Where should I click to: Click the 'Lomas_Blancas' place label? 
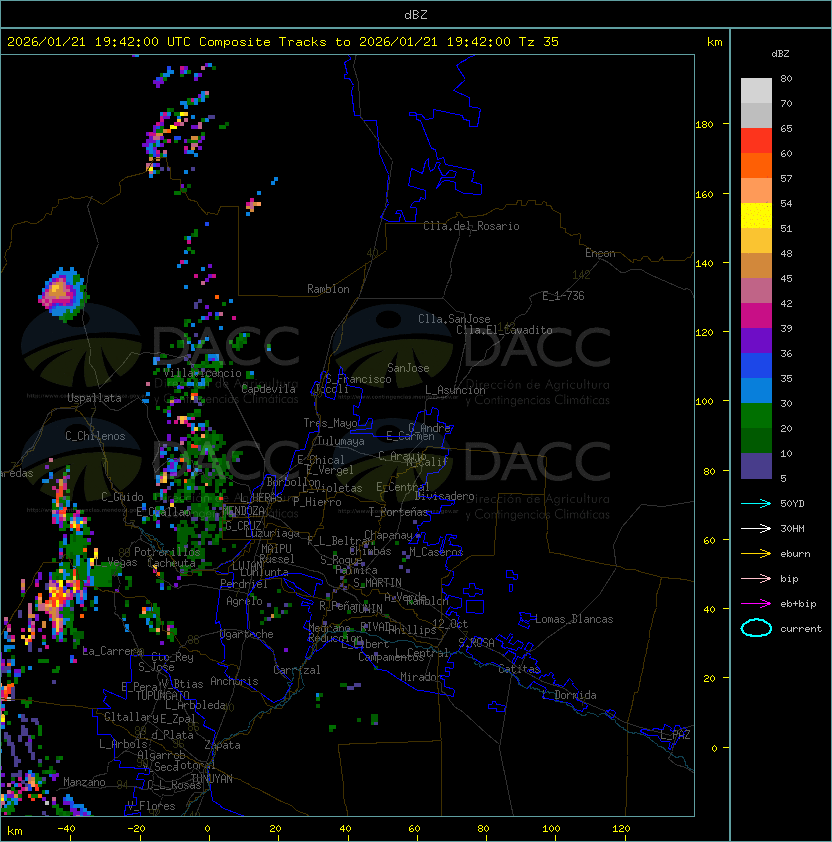click(x=574, y=619)
